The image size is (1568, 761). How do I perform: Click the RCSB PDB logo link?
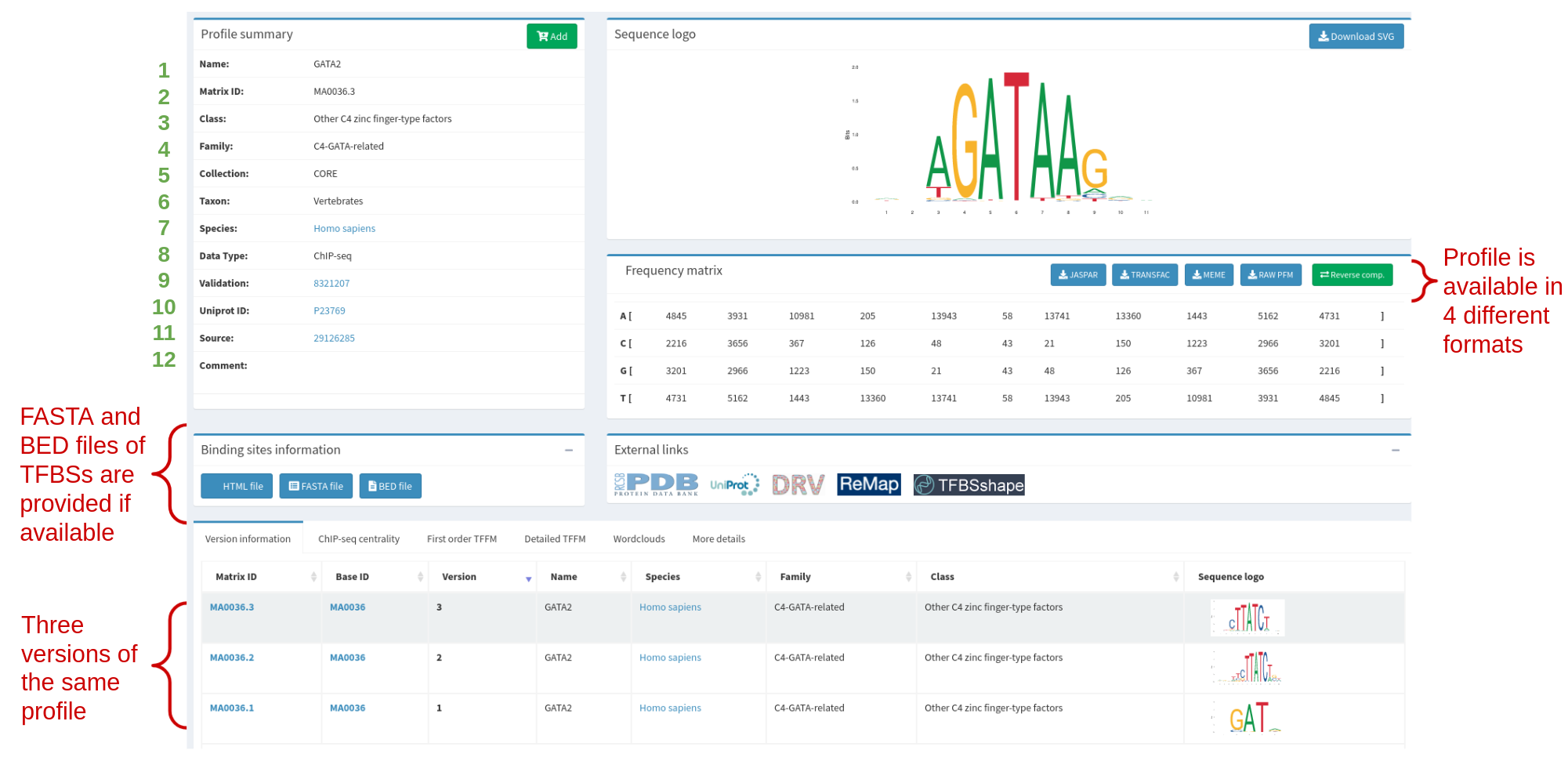pyautogui.click(x=656, y=485)
